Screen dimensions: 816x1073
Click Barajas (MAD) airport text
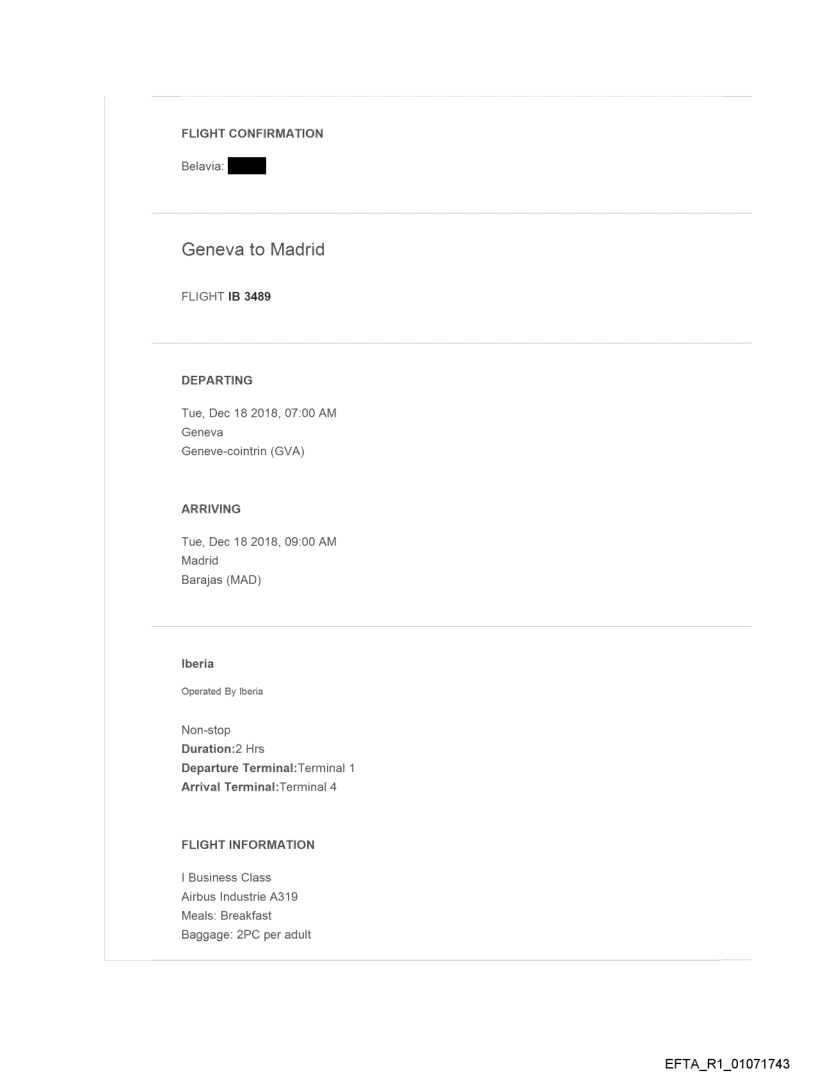point(221,579)
